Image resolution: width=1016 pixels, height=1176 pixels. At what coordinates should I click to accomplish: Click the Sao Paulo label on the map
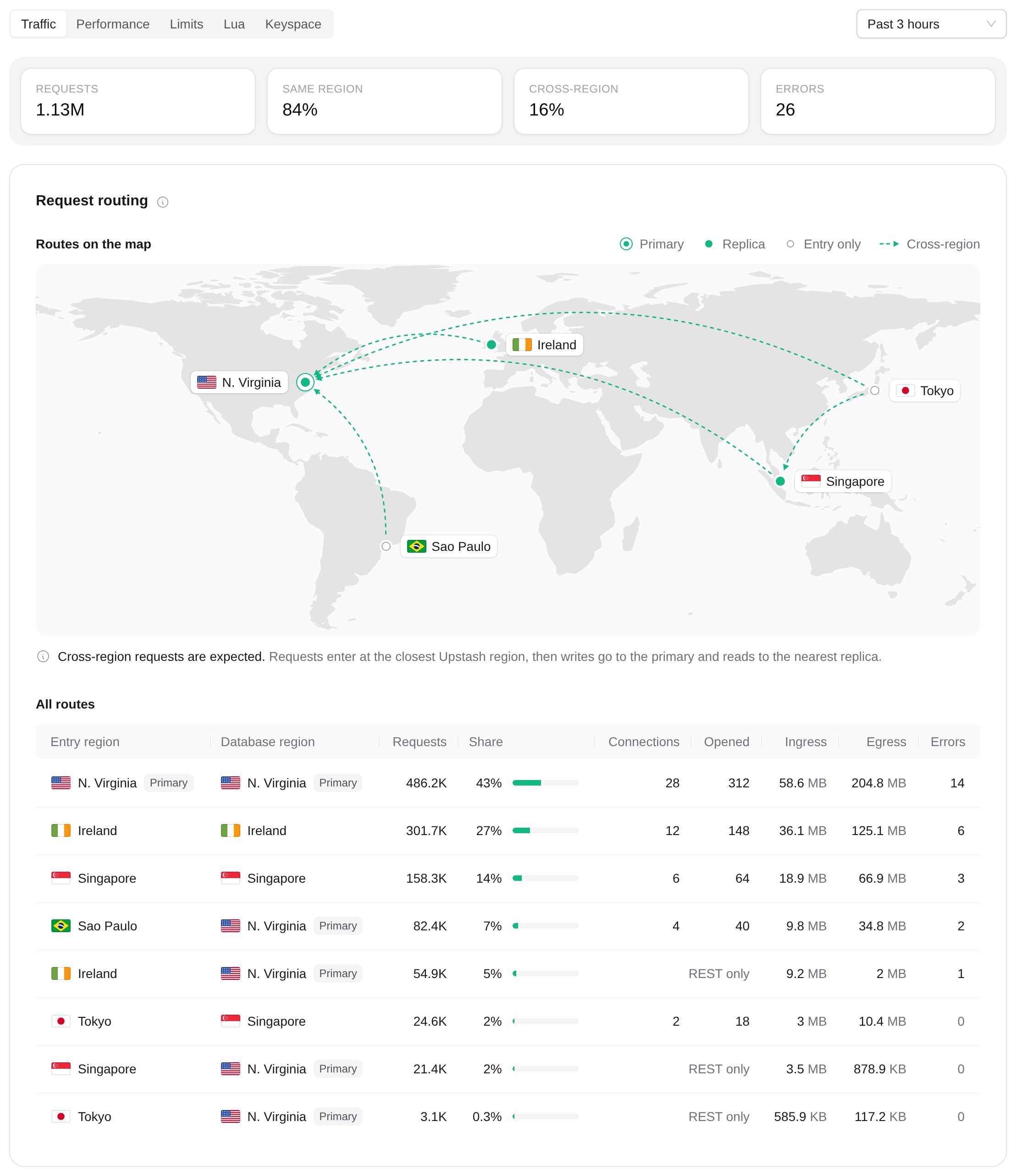click(x=449, y=546)
